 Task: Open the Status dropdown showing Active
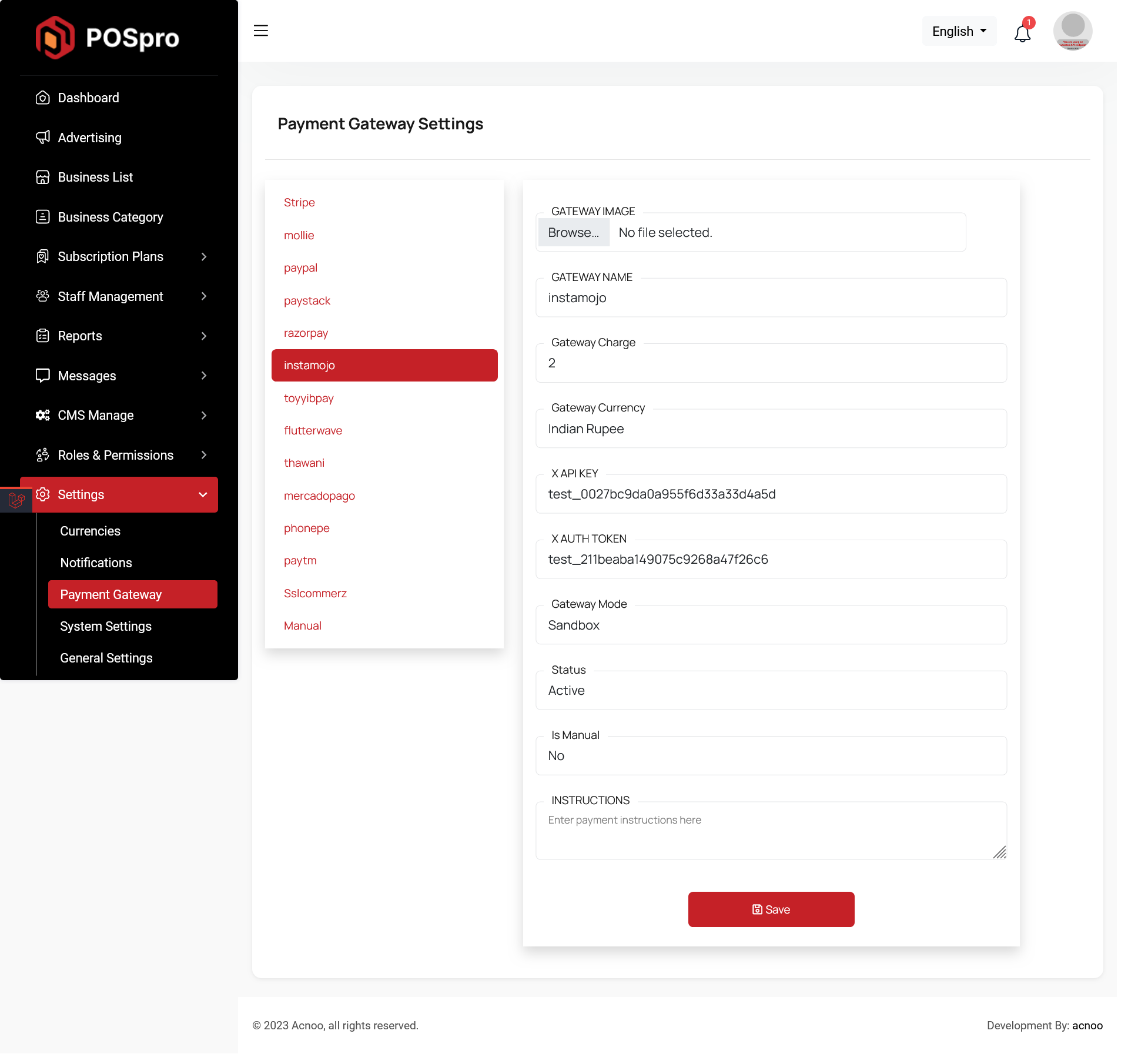tap(771, 690)
